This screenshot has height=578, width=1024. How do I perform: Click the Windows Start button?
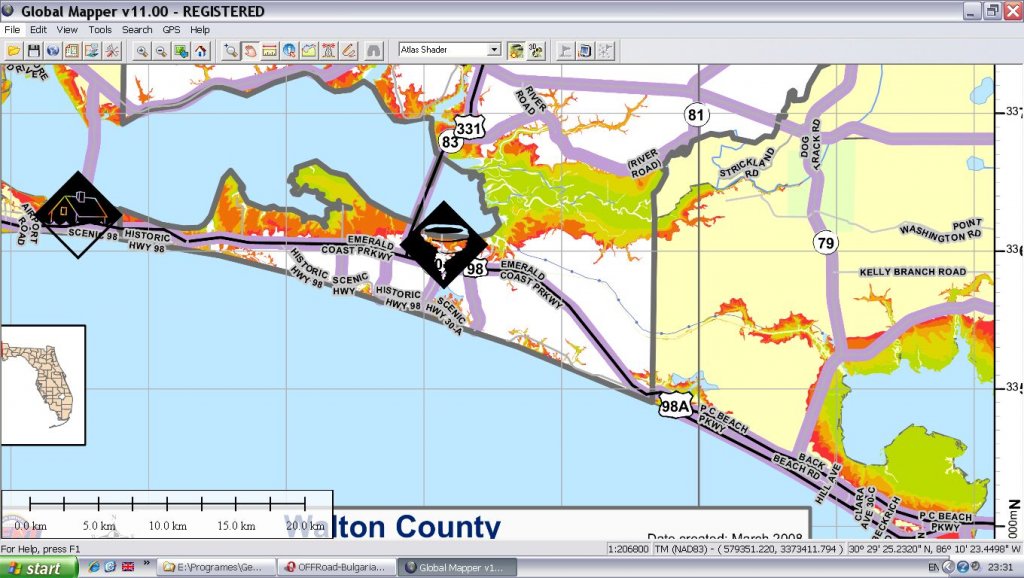click(39, 568)
